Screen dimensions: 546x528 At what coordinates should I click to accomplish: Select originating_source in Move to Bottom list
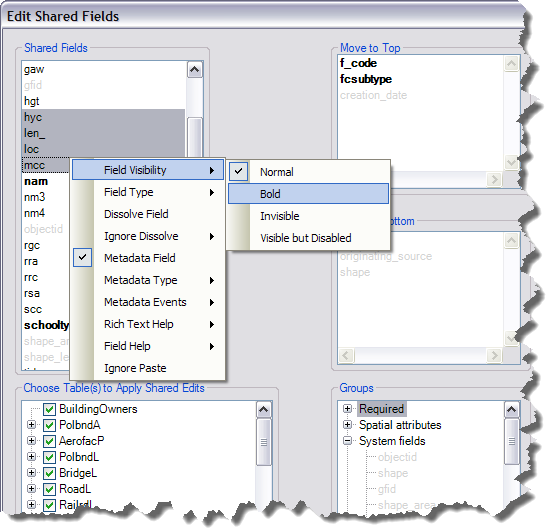386,256
